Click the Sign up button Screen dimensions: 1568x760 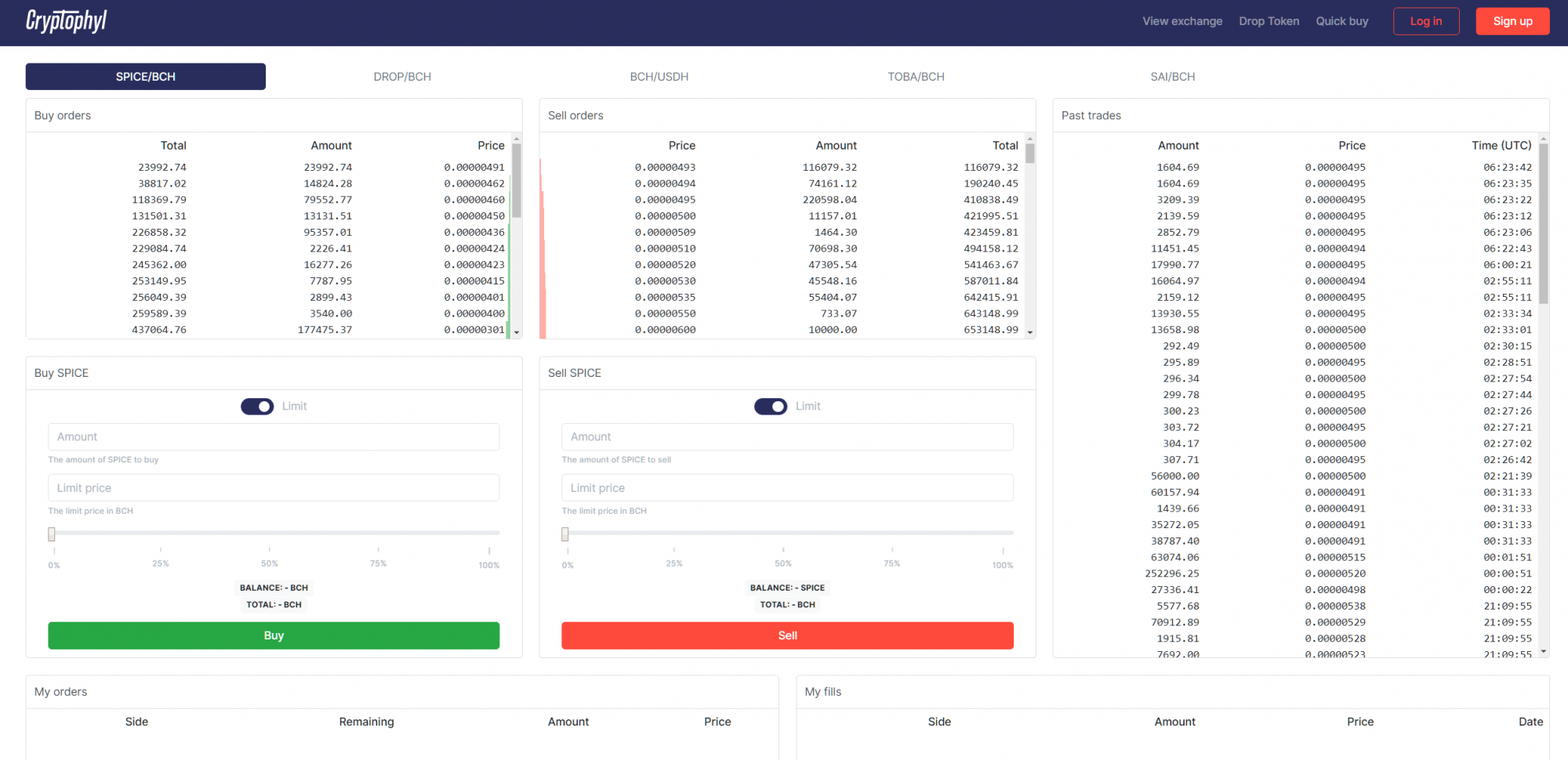tap(1512, 21)
